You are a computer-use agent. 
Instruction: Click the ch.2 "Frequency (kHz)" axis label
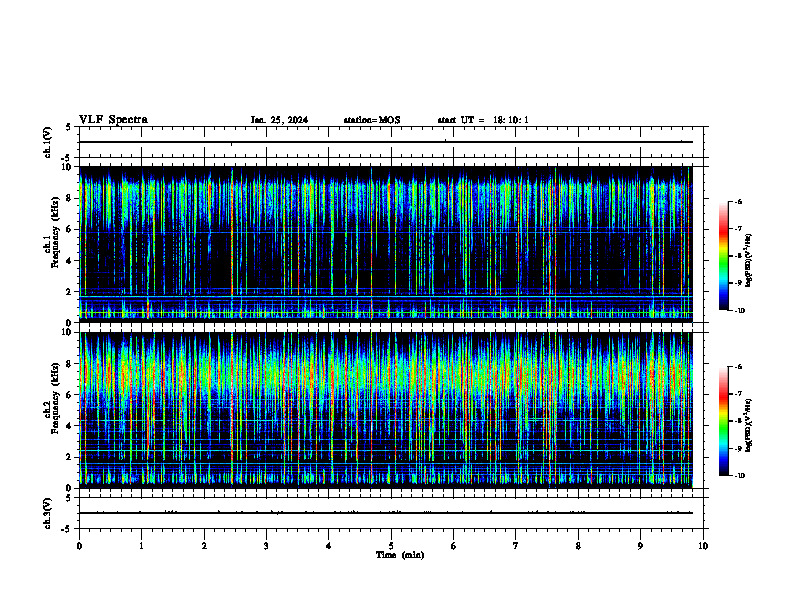(55, 398)
